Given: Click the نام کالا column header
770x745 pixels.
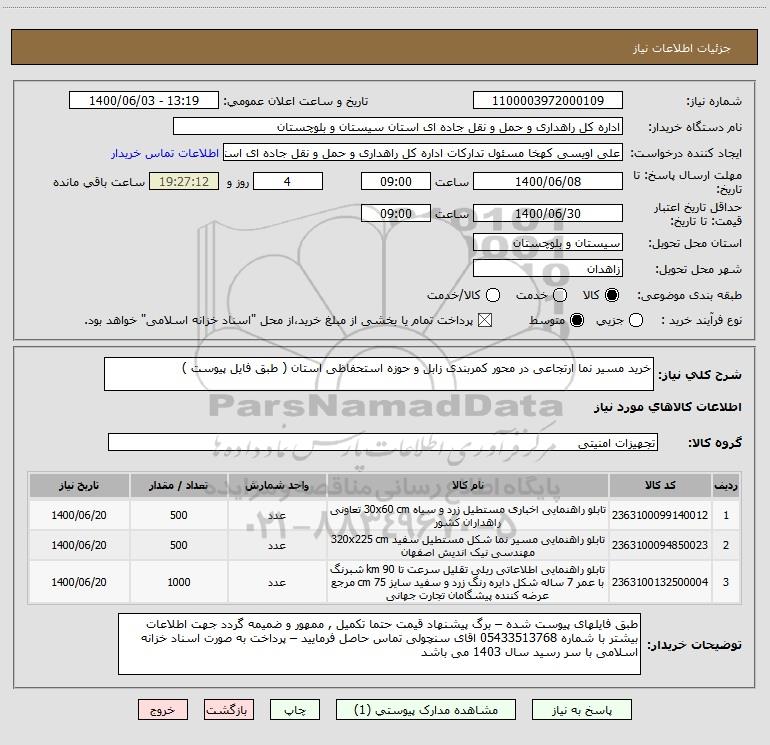Looking at the screenshot, I should point(468,485).
